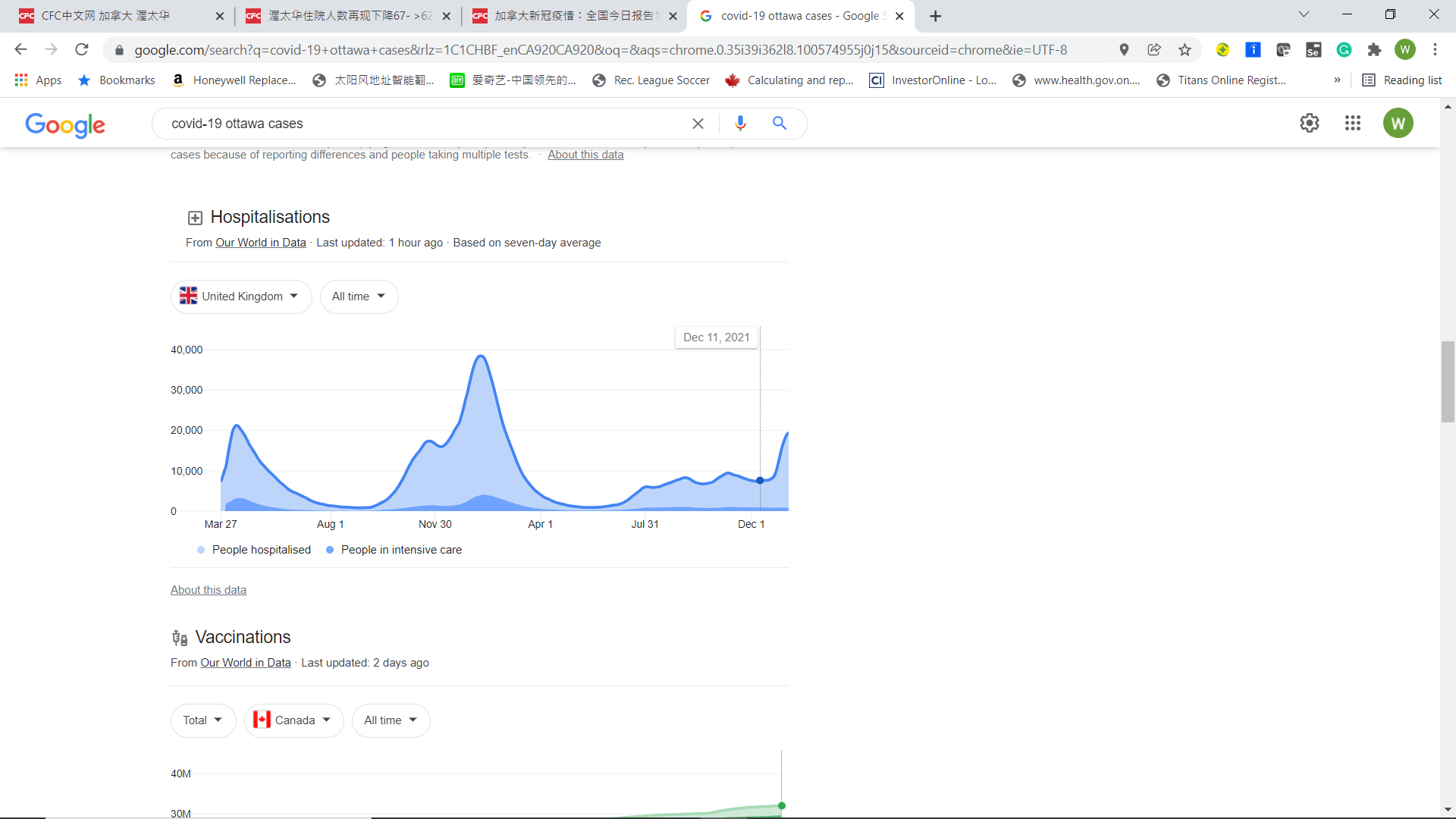Open the Canada country dropdown
The image size is (1456, 819).
click(293, 720)
